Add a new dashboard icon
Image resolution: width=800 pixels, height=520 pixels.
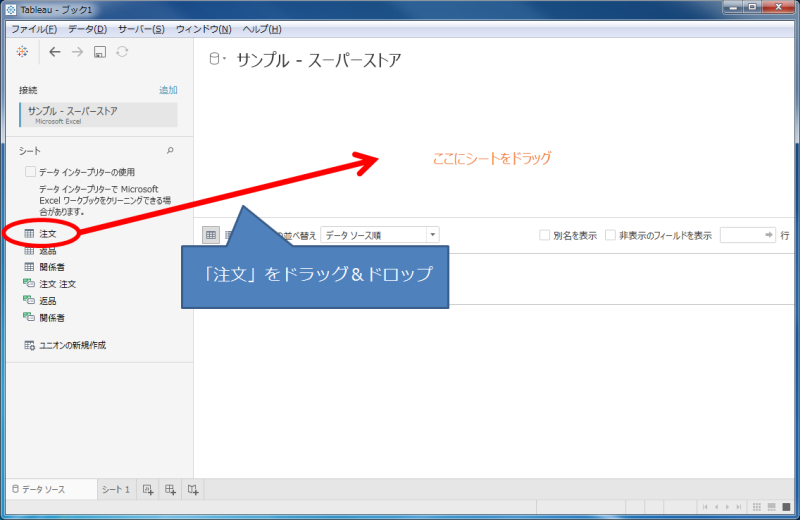170,489
